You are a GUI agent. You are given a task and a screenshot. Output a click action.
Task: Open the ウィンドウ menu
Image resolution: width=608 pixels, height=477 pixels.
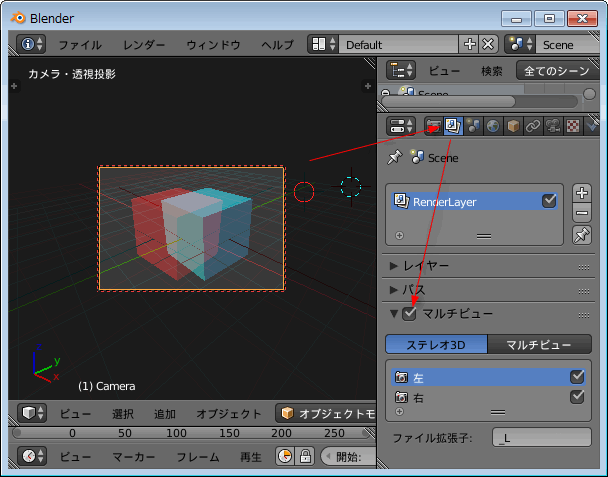tap(213, 45)
